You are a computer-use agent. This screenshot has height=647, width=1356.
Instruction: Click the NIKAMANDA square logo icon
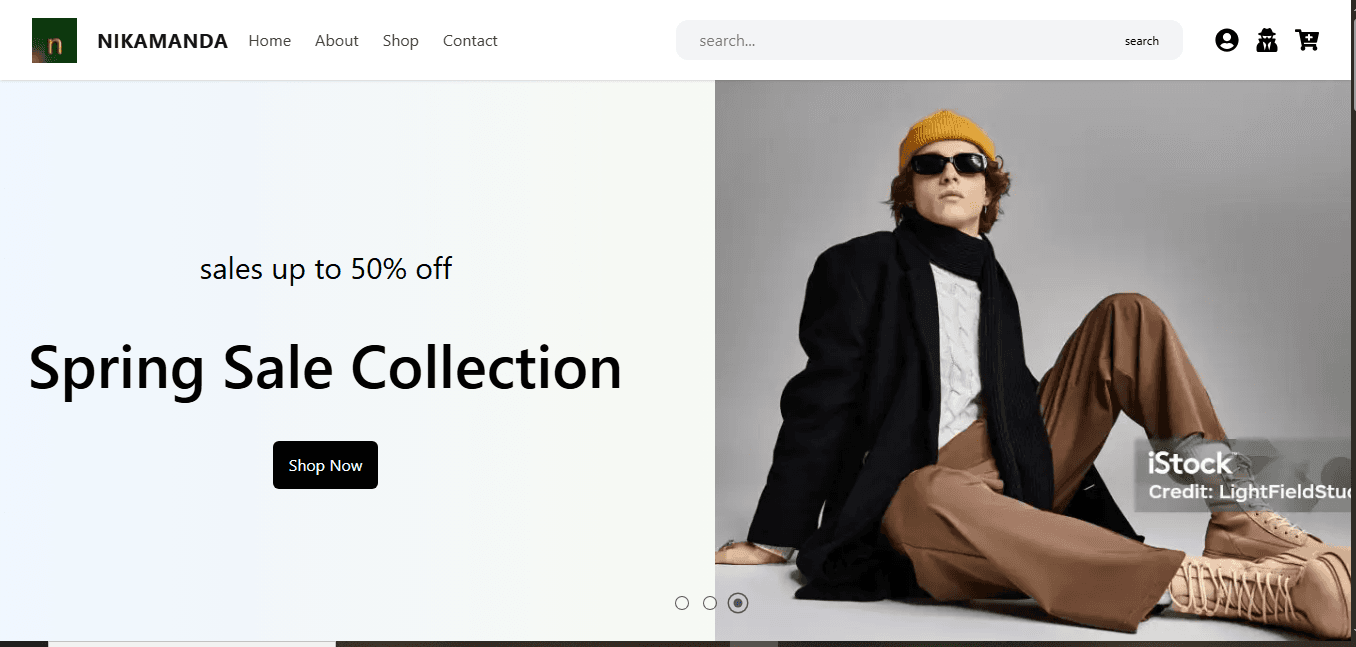(54, 40)
